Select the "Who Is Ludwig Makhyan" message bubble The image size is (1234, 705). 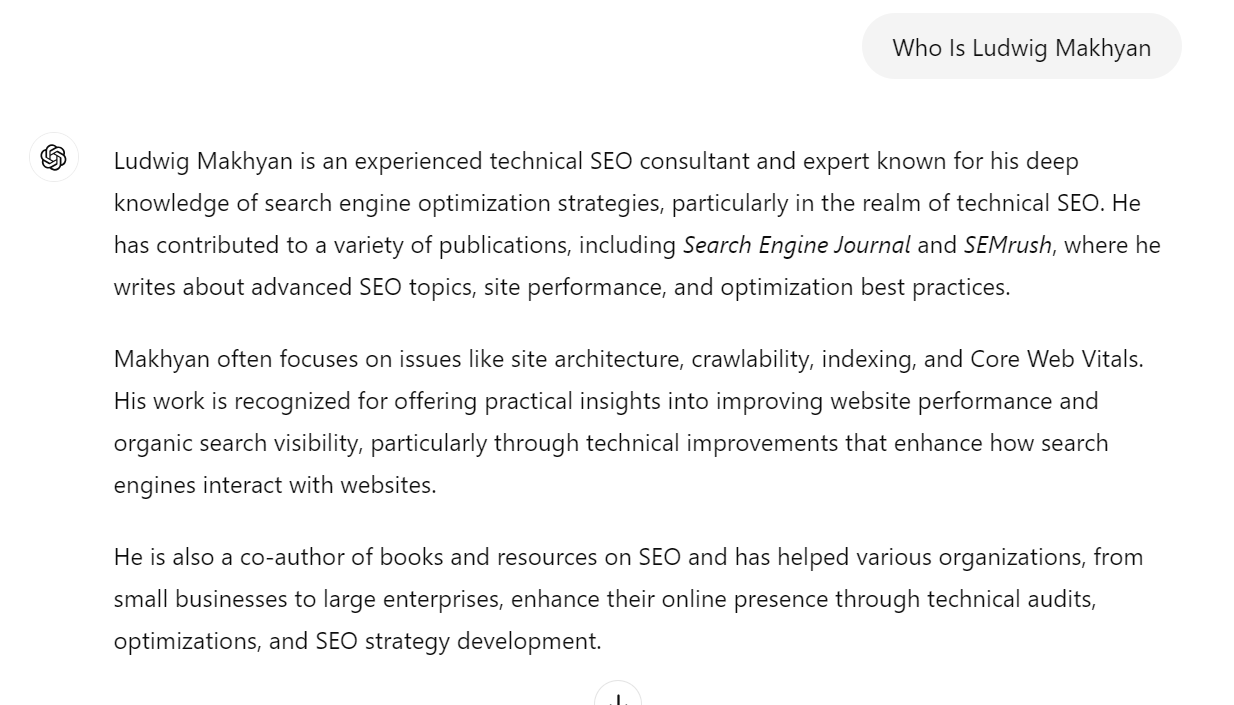point(1021,47)
